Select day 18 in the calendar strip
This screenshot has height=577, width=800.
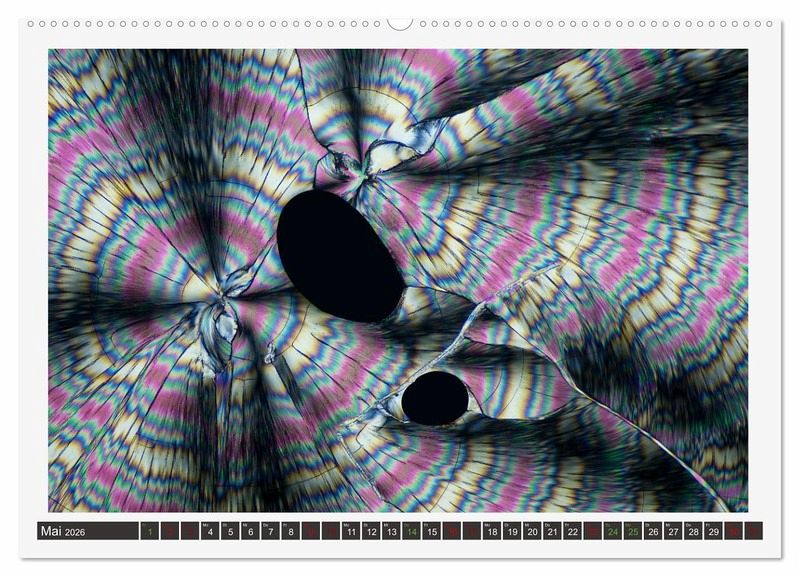pos(492,531)
